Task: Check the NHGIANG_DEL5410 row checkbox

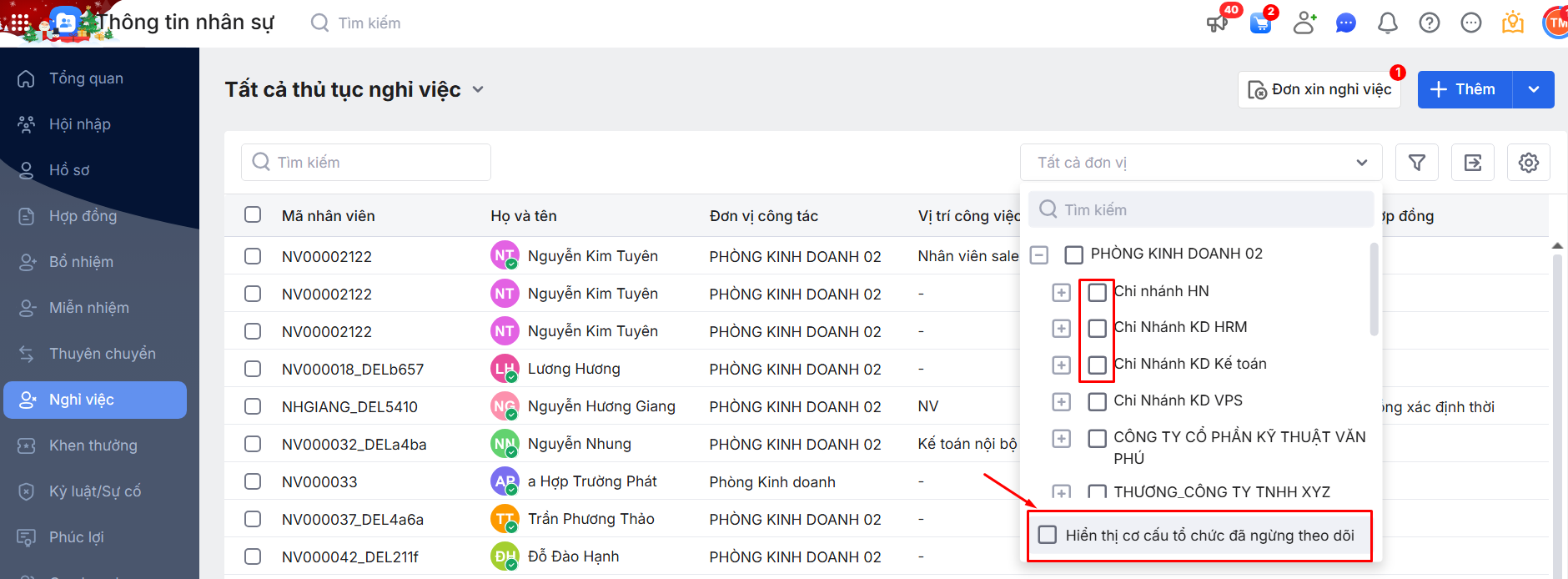Action: click(253, 406)
